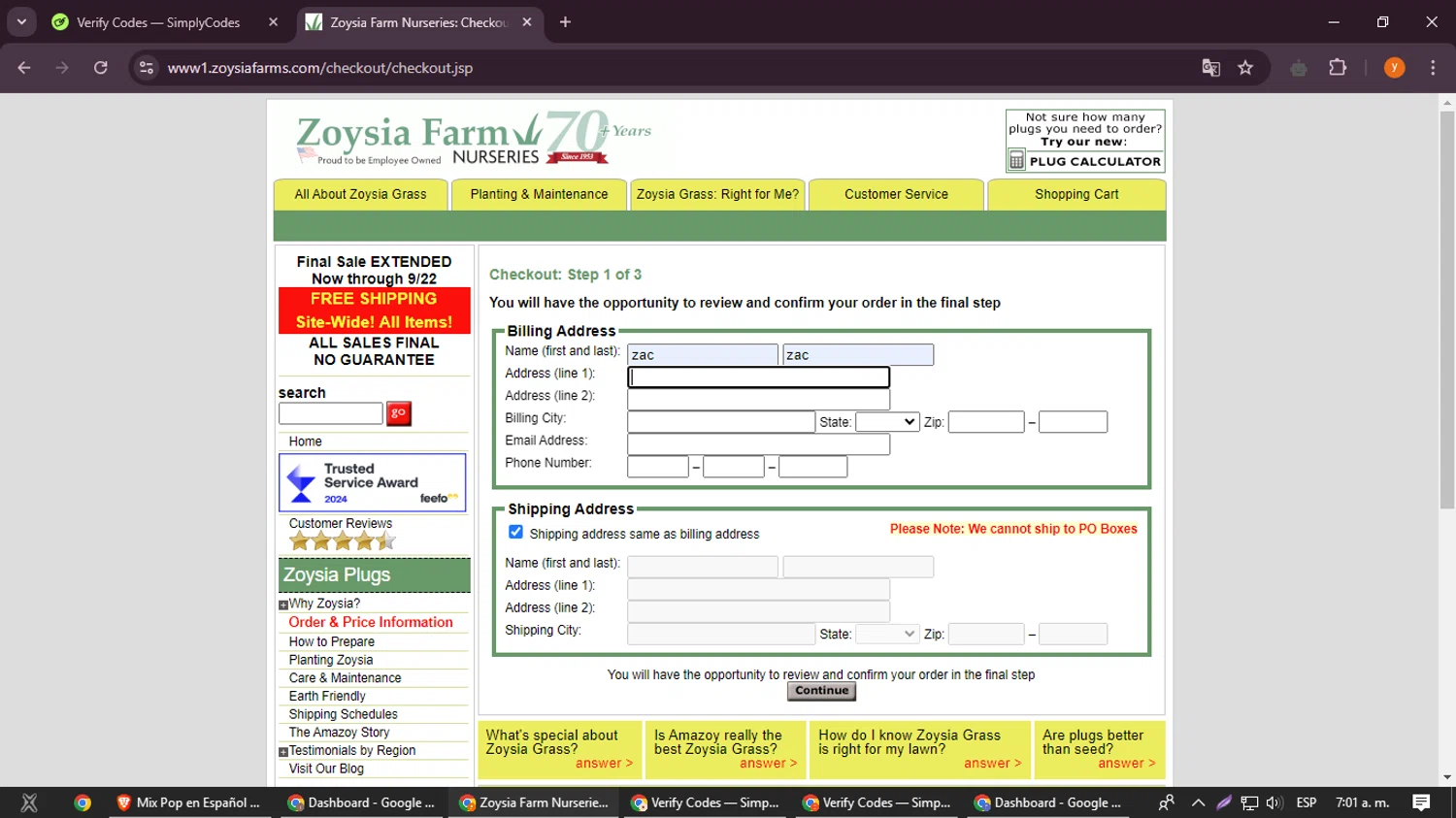This screenshot has width=1456, height=818.
Task: Open the Plug Calculator
Action: pyautogui.click(x=1084, y=142)
